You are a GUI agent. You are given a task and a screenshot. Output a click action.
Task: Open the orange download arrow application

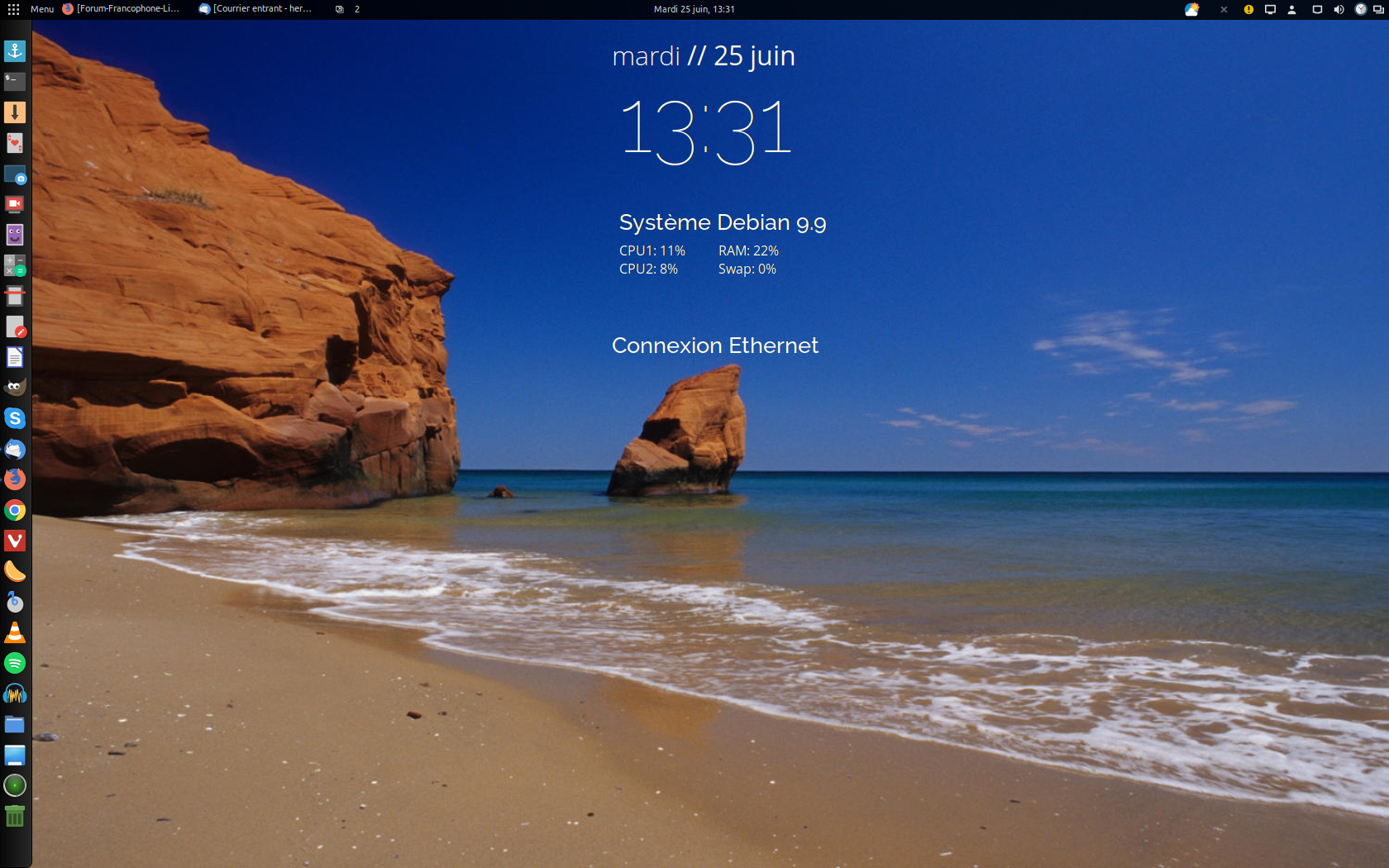[x=15, y=112]
